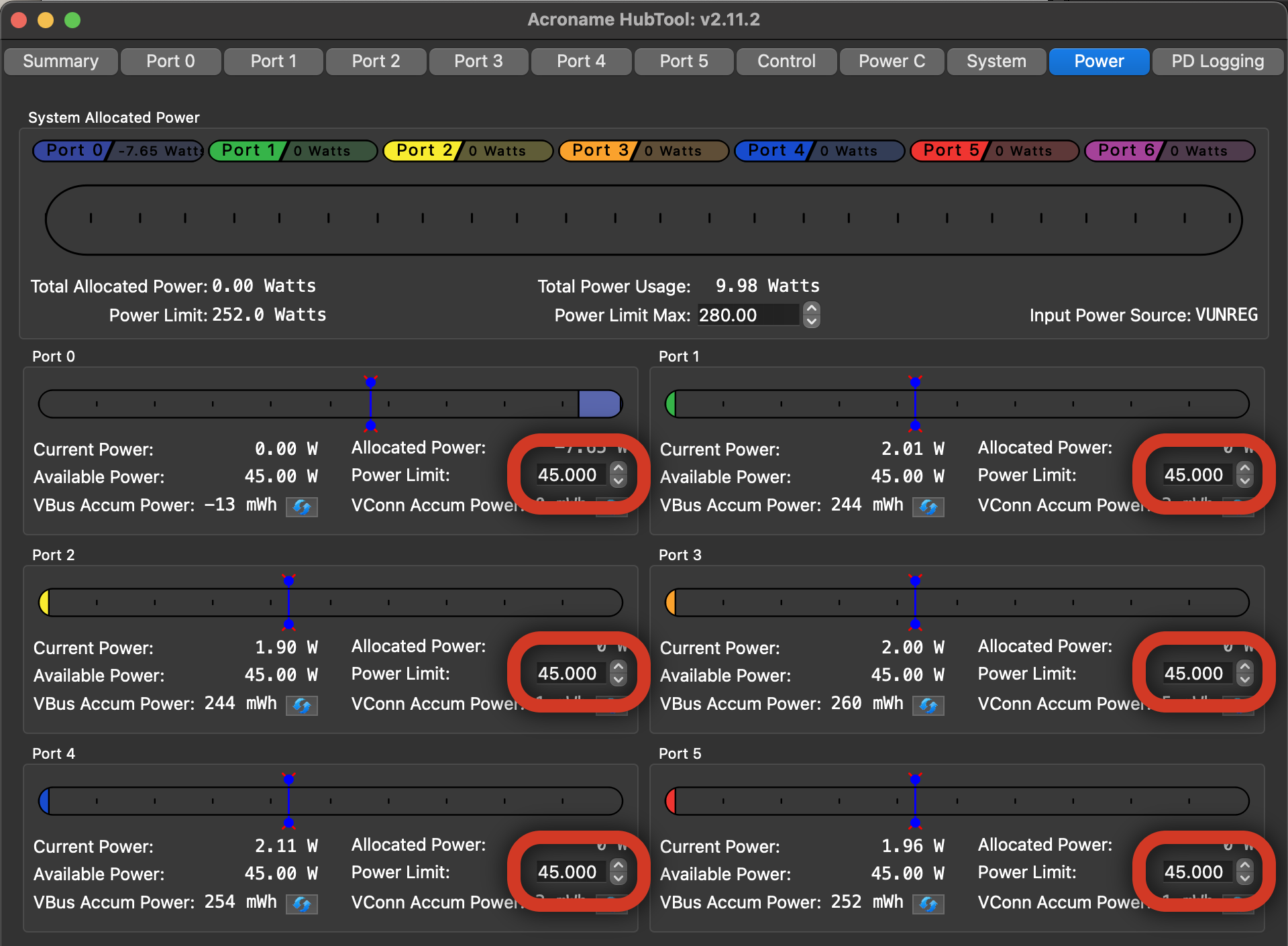Click Port 3 Power Limit stepper arrows
This screenshot has height=946, width=1288.
point(1245,673)
